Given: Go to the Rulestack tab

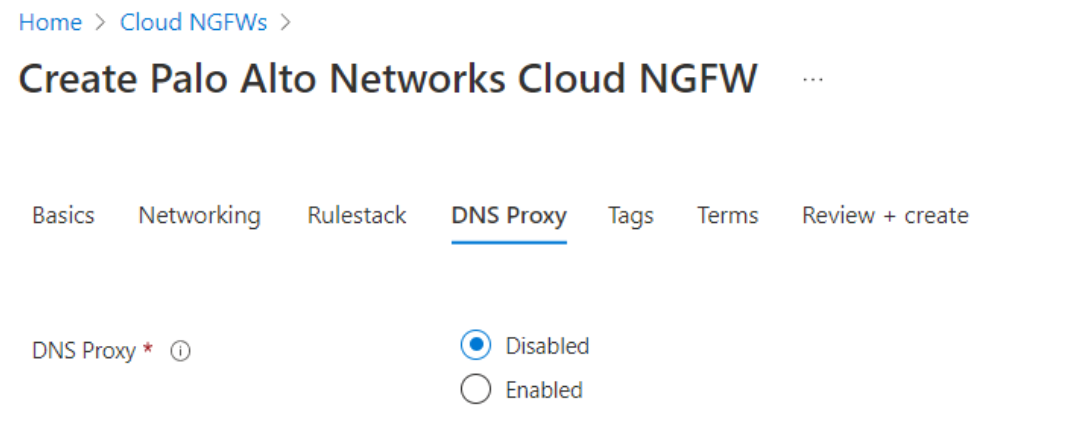Looking at the screenshot, I should pyautogui.click(x=356, y=215).
